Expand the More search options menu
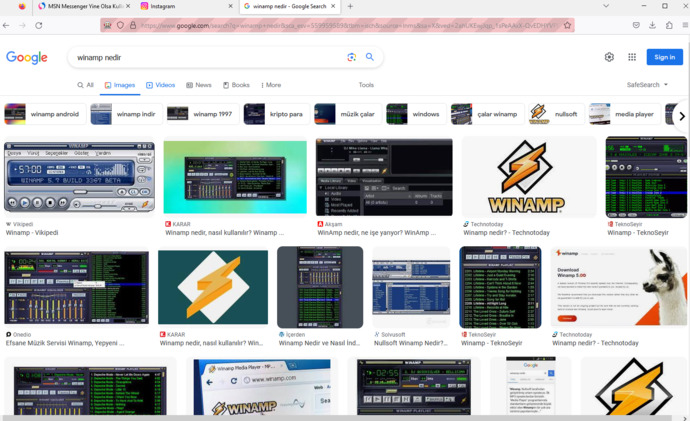 (271, 85)
